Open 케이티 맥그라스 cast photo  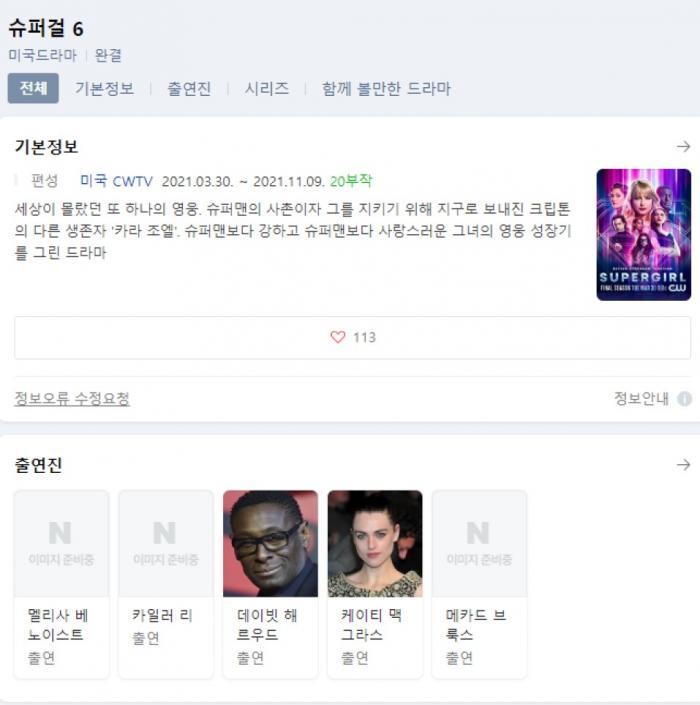(375, 543)
